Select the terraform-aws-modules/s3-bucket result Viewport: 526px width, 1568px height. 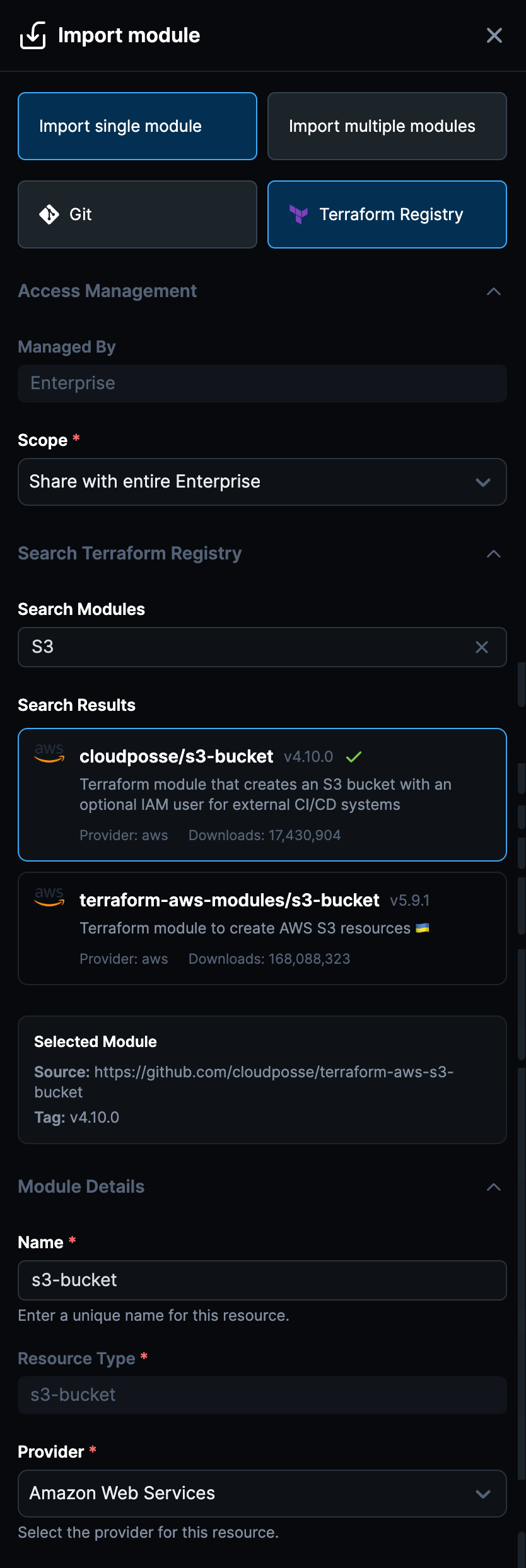pyautogui.click(x=262, y=928)
